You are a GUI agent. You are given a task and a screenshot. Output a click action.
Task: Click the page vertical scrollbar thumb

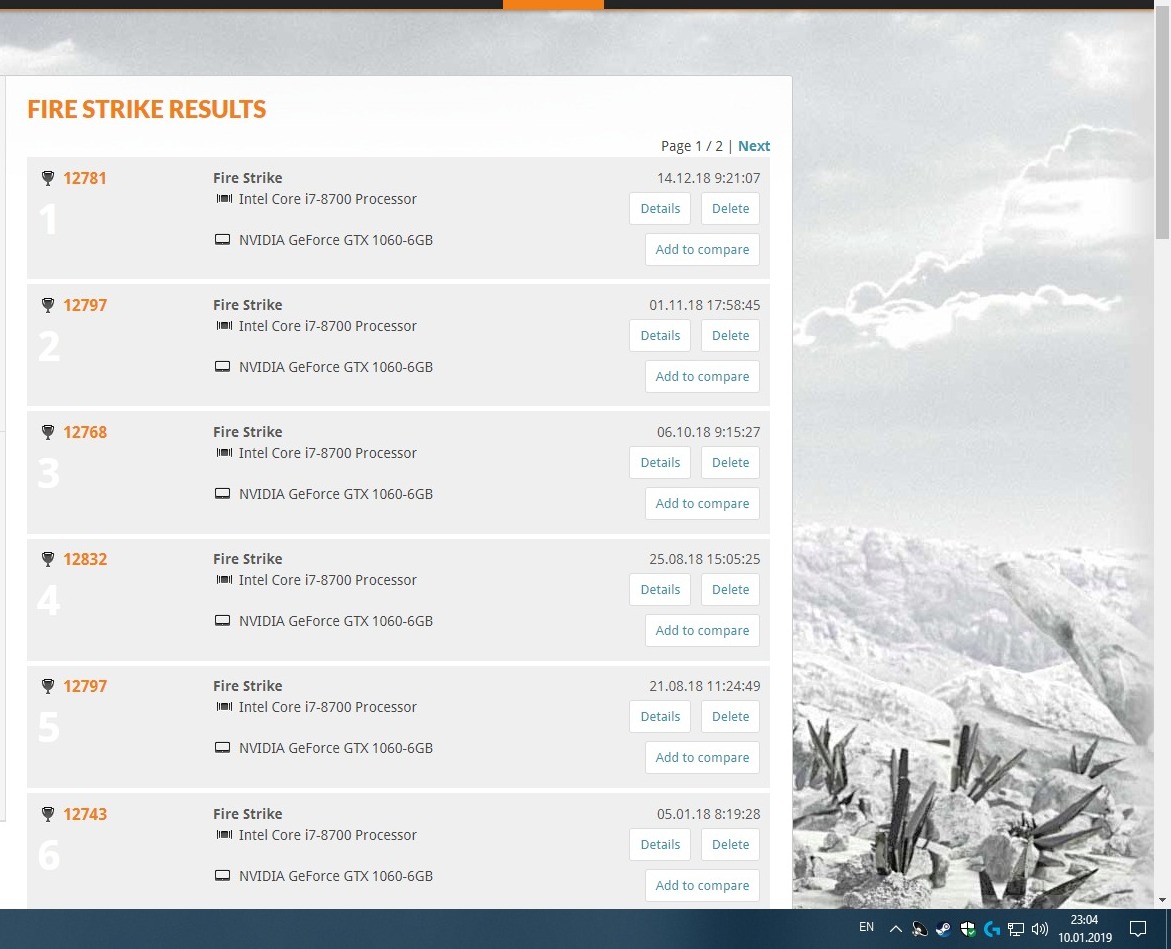1162,124
